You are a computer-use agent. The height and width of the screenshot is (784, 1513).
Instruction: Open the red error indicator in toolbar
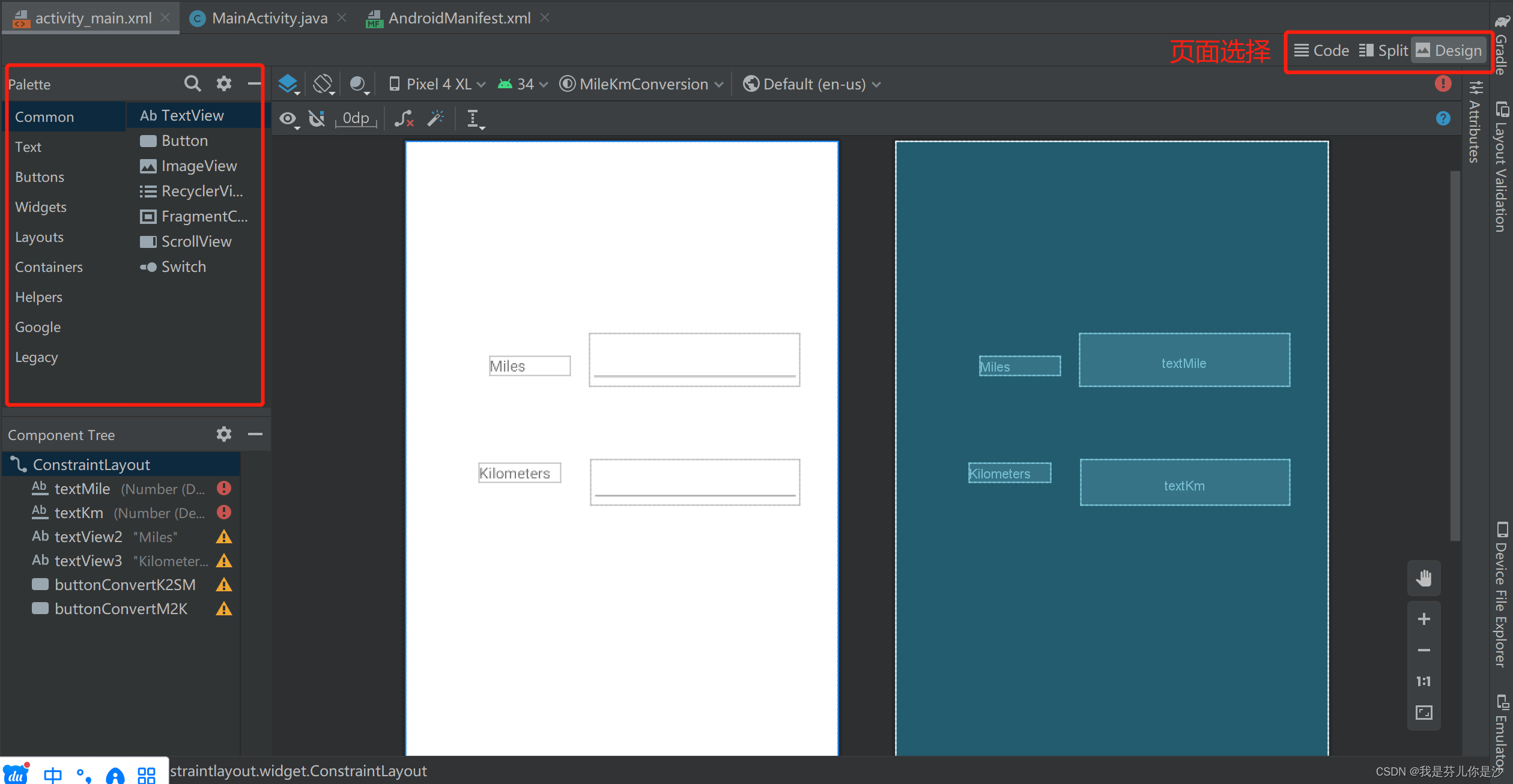tap(1443, 84)
